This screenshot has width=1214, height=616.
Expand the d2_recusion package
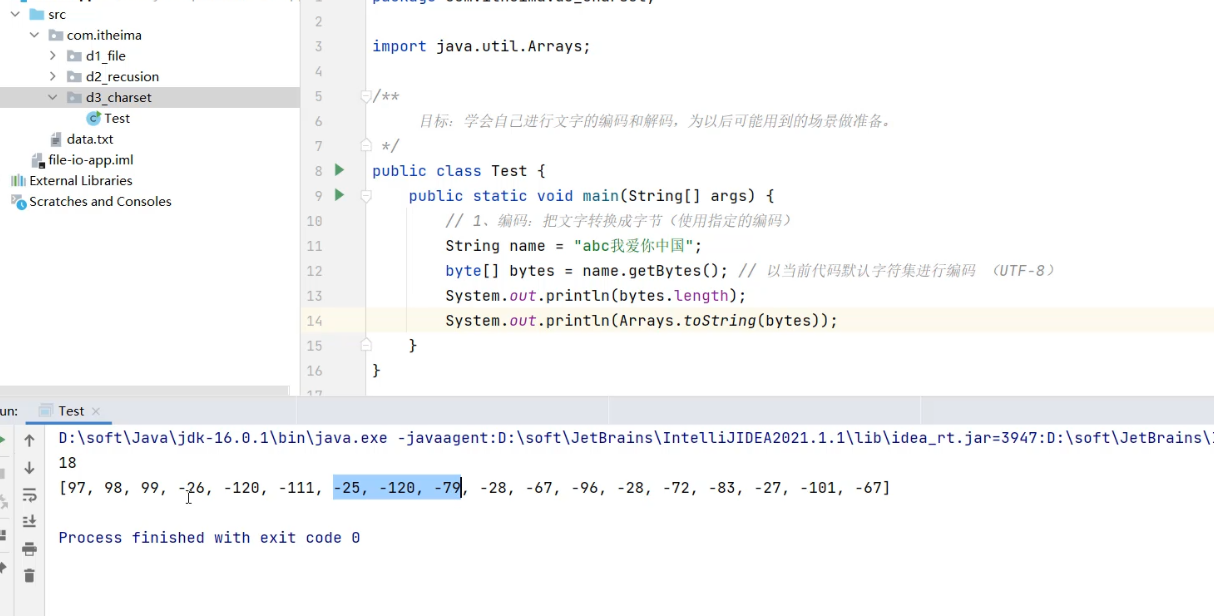coord(52,76)
